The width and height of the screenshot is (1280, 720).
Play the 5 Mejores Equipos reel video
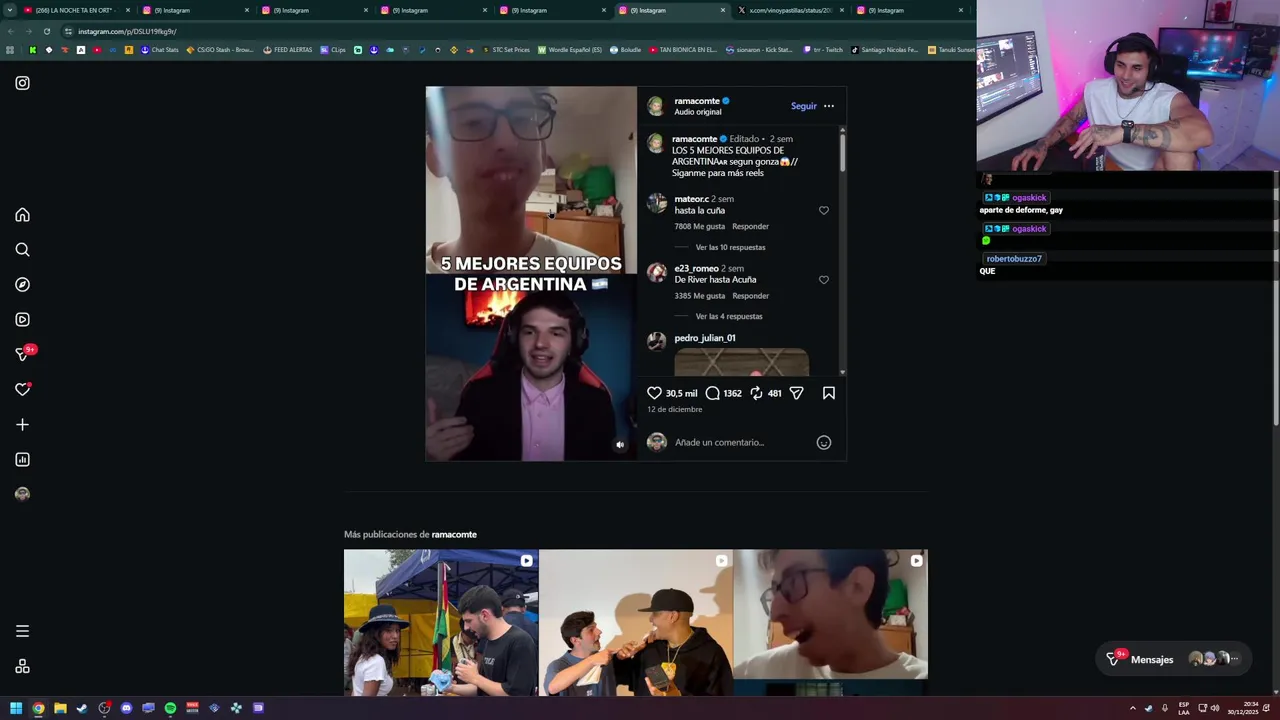click(x=531, y=273)
